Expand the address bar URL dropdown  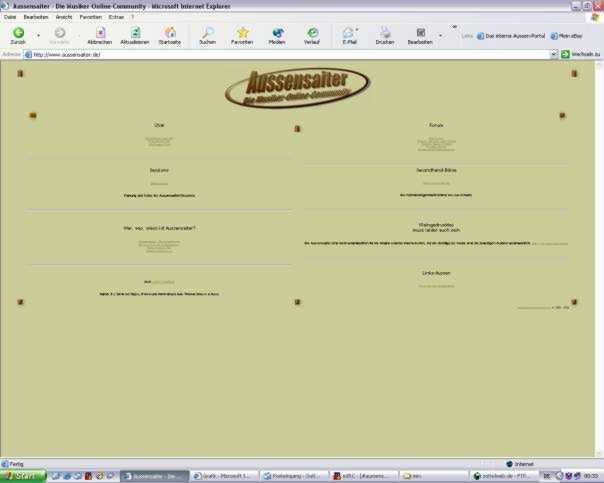click(x=553, y=54)
